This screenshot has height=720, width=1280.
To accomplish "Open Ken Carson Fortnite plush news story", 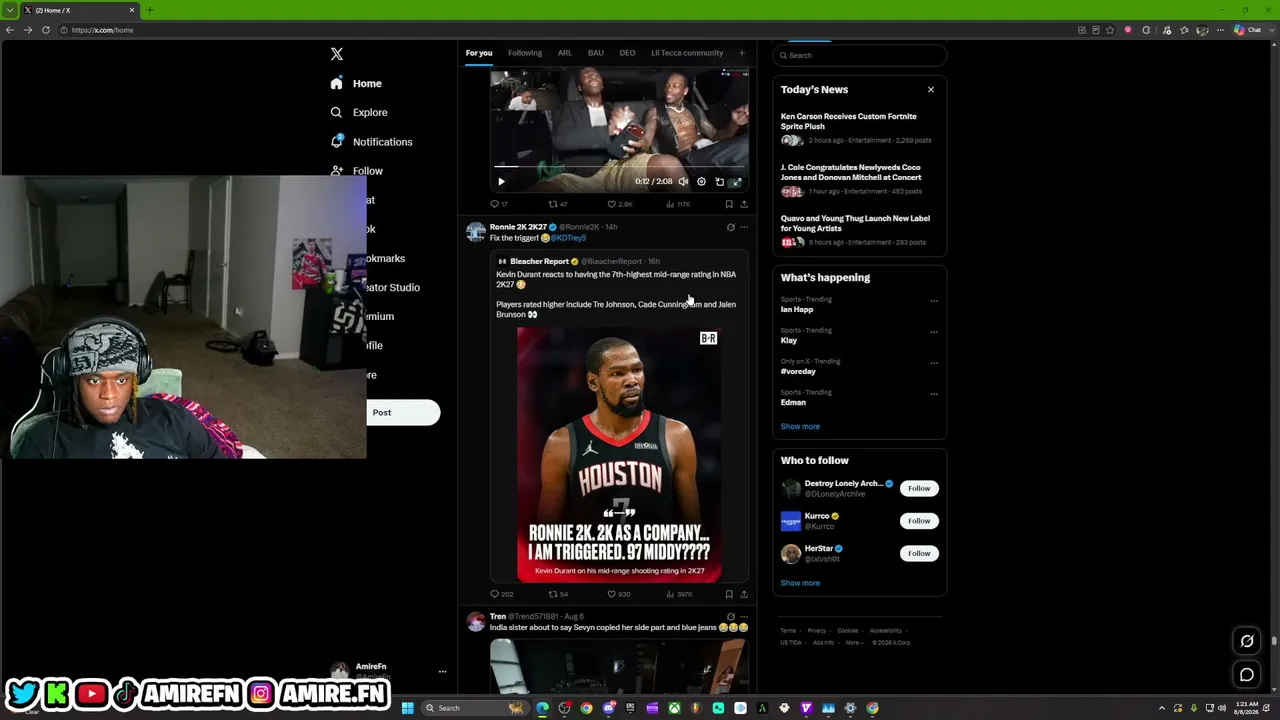I will [x=859, y=130].
